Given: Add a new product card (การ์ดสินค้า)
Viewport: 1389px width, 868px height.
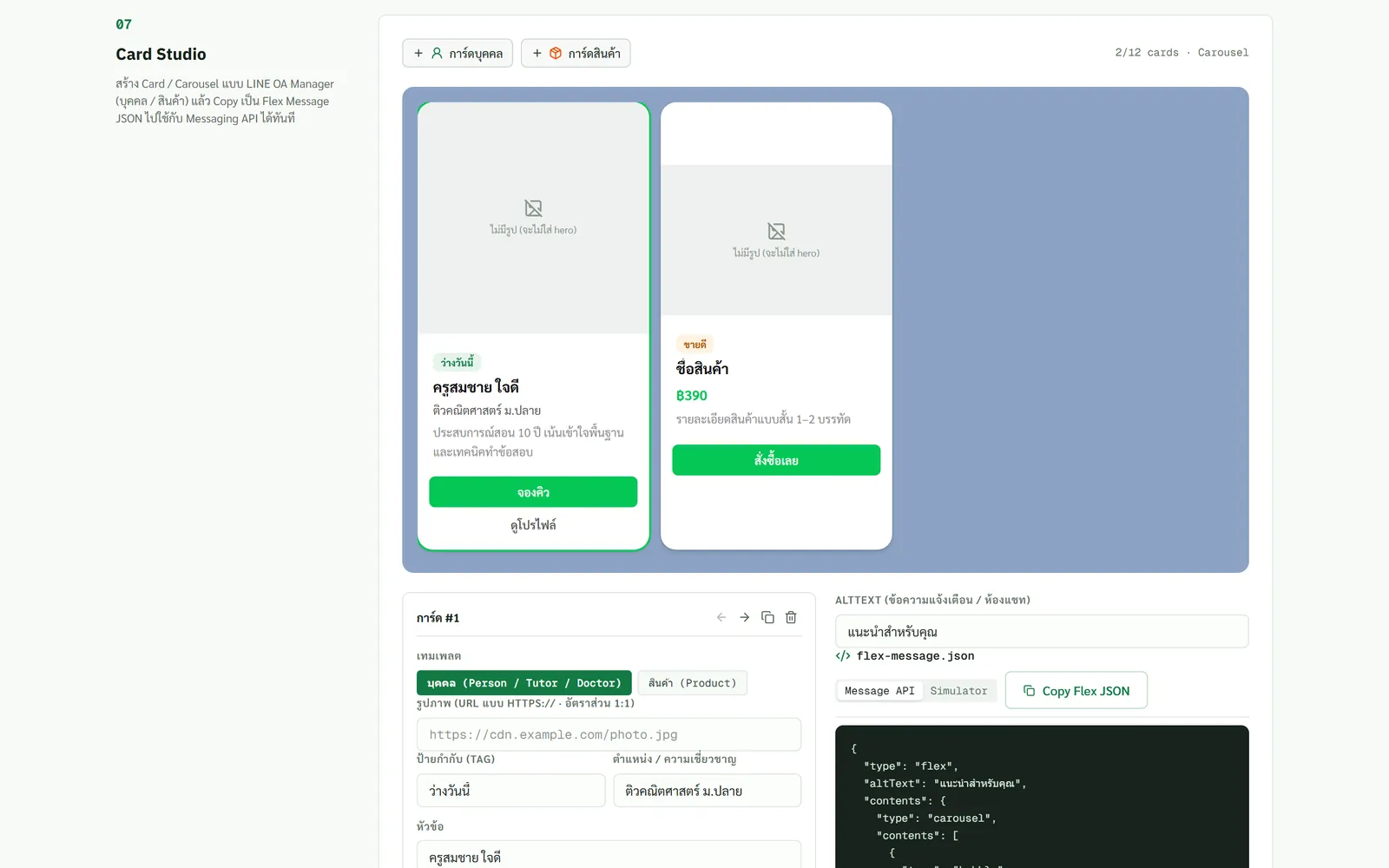Looking at the screenshot, I should (x=576, y=53).
